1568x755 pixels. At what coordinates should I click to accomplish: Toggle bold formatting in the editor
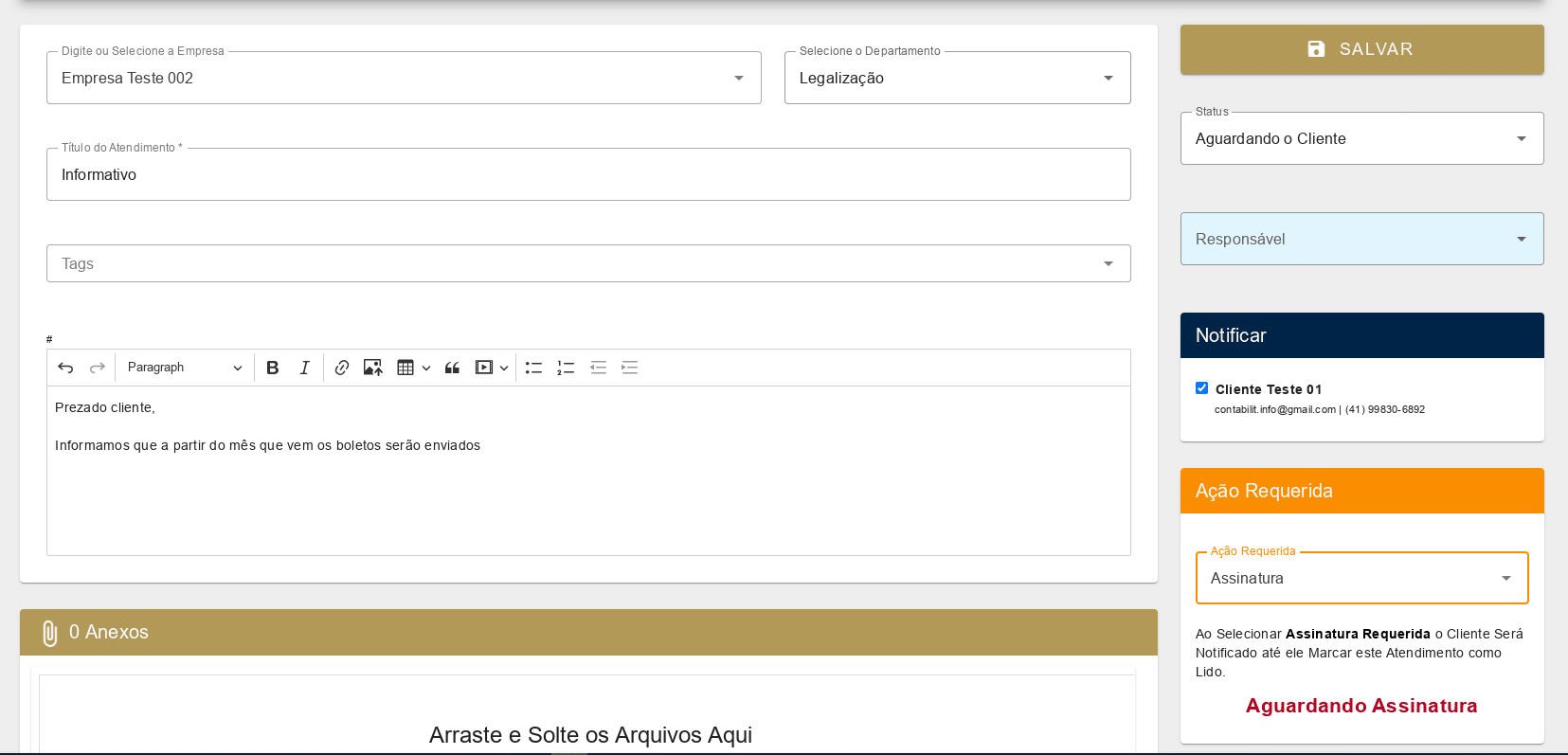tap(272, 368)
